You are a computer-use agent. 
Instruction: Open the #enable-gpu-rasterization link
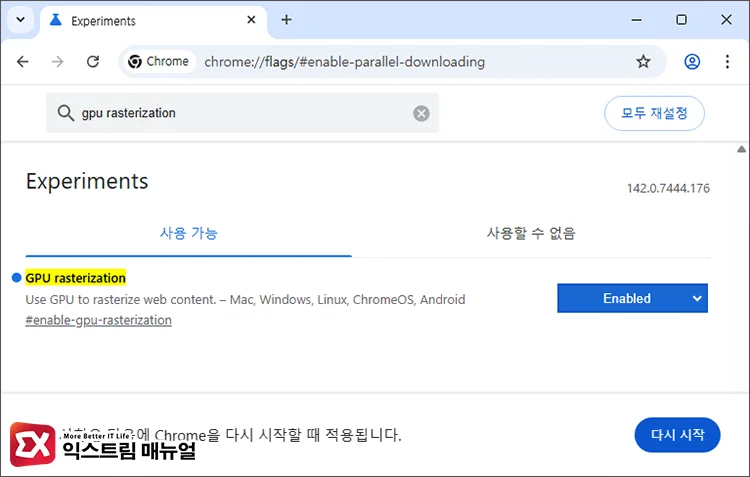click(99, 320)
